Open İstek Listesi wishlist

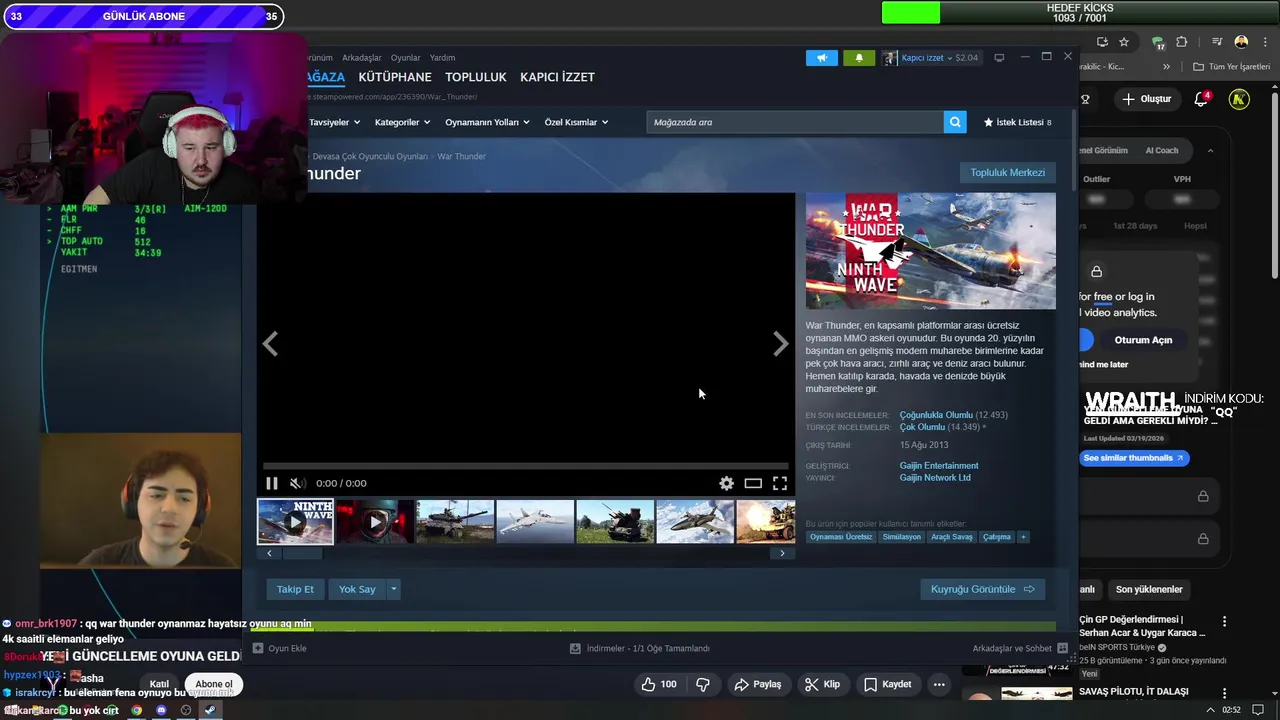coord(1018,122)
